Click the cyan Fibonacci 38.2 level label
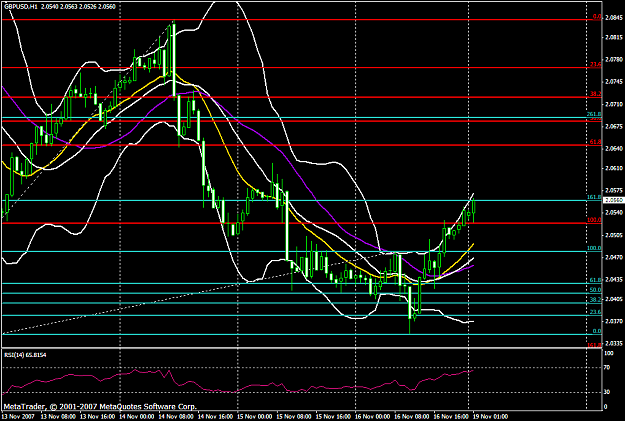 (x=596, y=300)
